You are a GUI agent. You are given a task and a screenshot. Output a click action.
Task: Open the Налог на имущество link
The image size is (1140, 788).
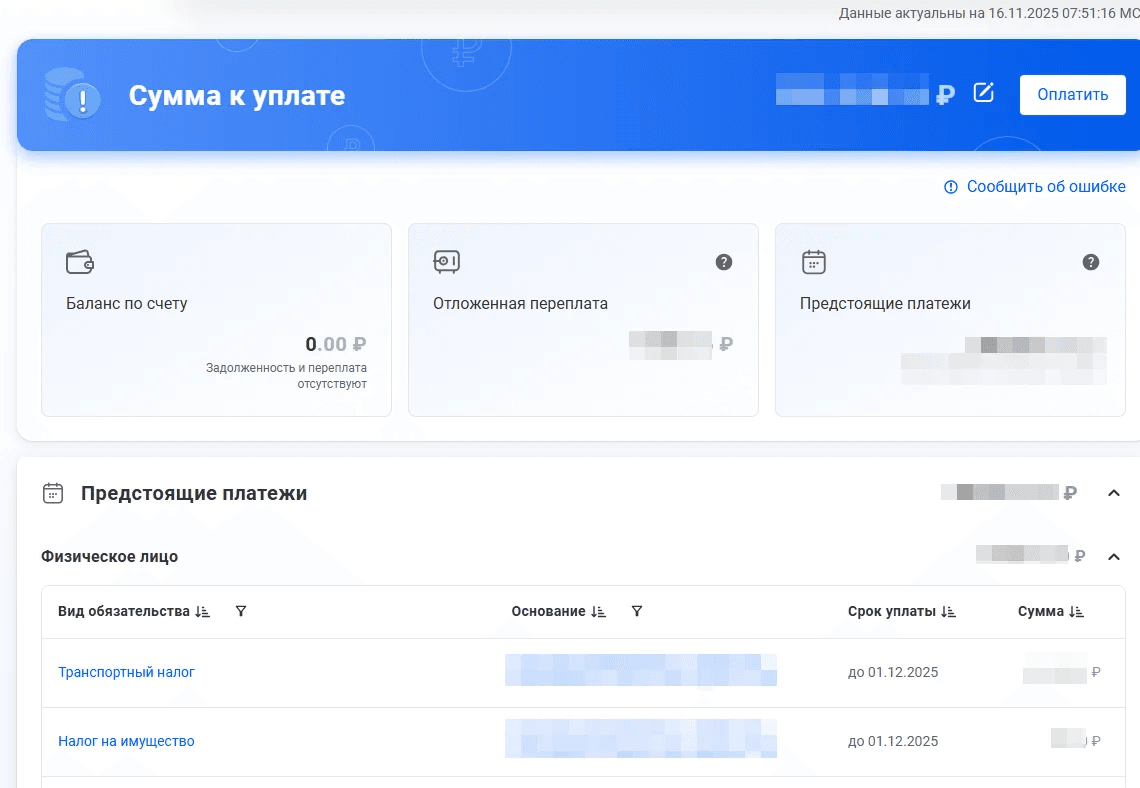tap(127, 741)
